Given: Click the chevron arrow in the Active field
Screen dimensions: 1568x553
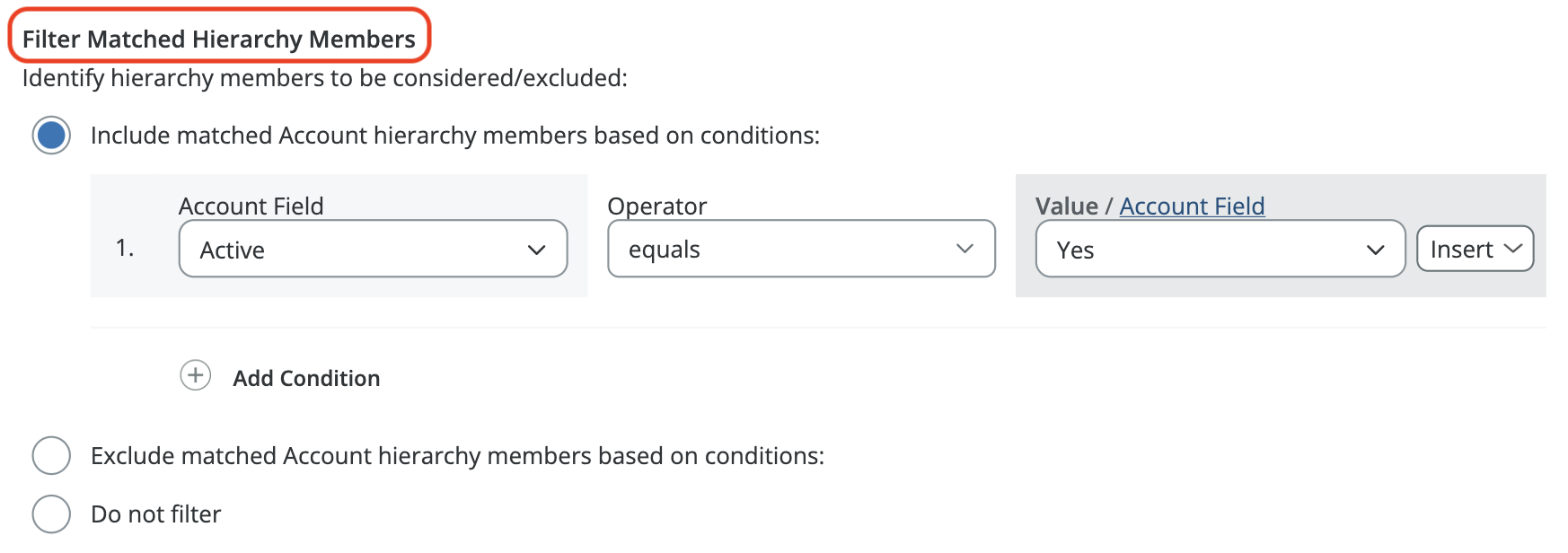Looking at the screenshot, I should [537, 250].
